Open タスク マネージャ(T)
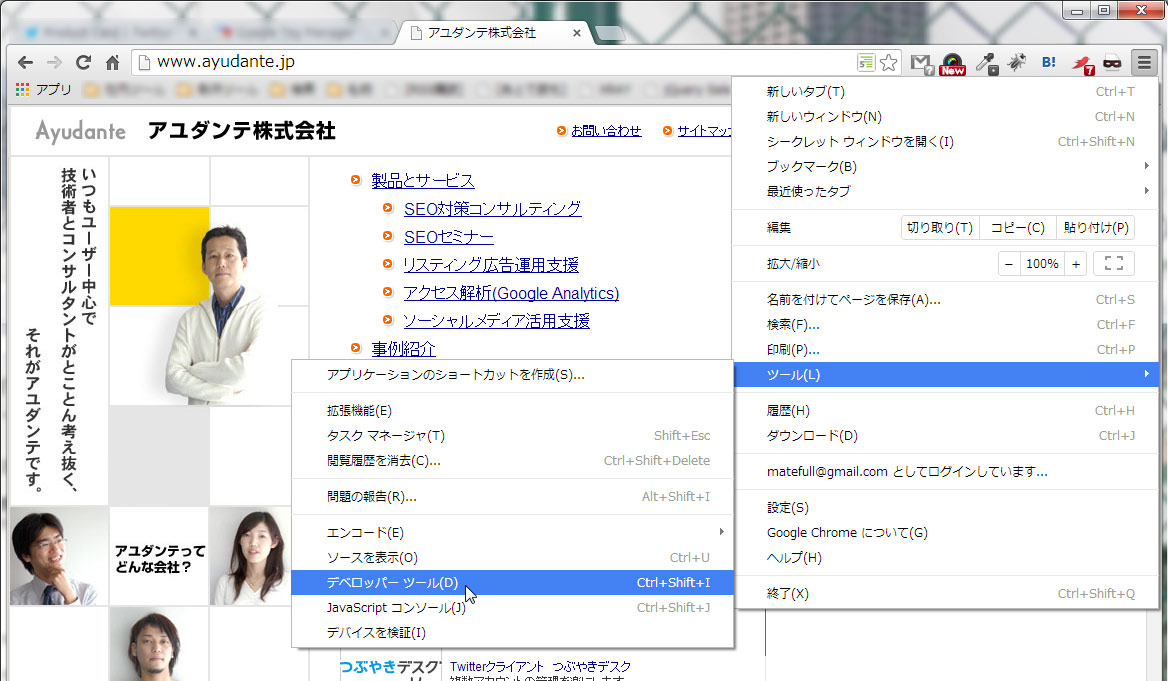This screenshot has width=1168, height=681. pos(512,436)
